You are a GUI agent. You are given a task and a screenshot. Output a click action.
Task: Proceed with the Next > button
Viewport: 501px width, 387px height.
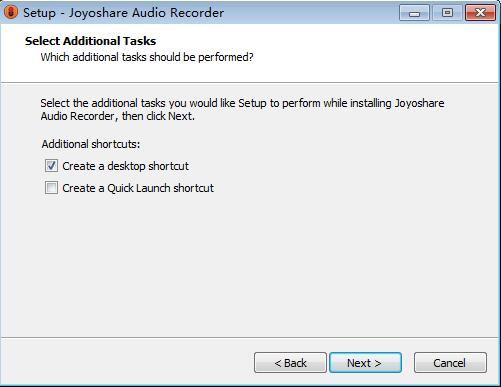pyautogui.click(x=365, y=363)
